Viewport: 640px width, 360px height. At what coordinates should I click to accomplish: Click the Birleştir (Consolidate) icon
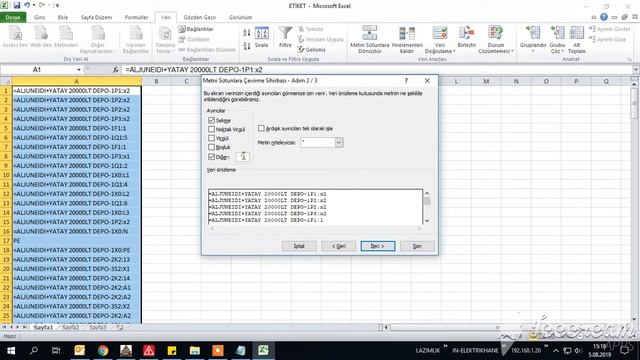click(x=467, y=37)
